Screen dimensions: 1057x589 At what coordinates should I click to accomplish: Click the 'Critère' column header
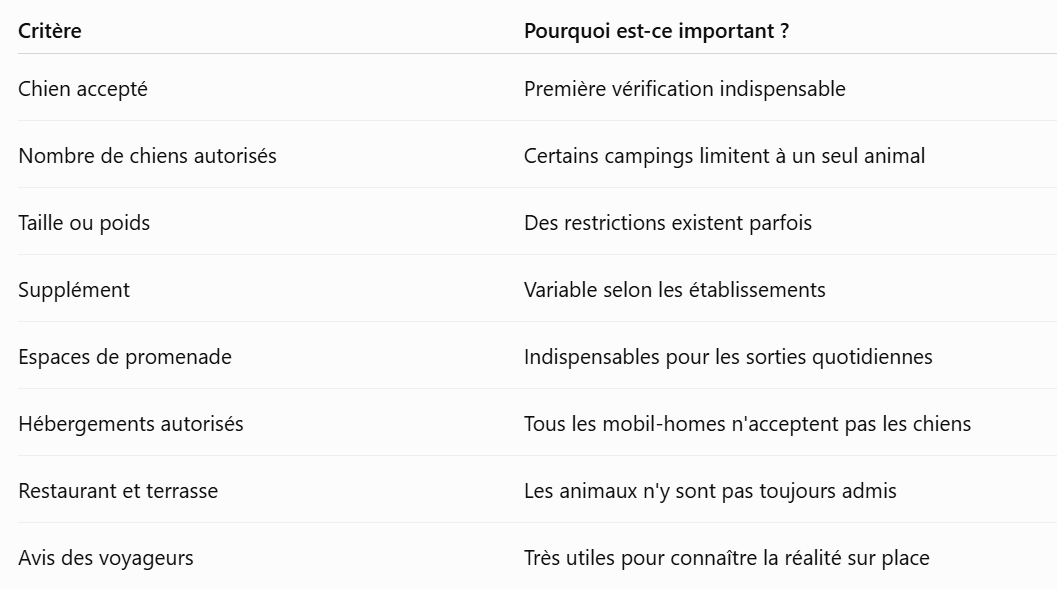click(50, 31)
